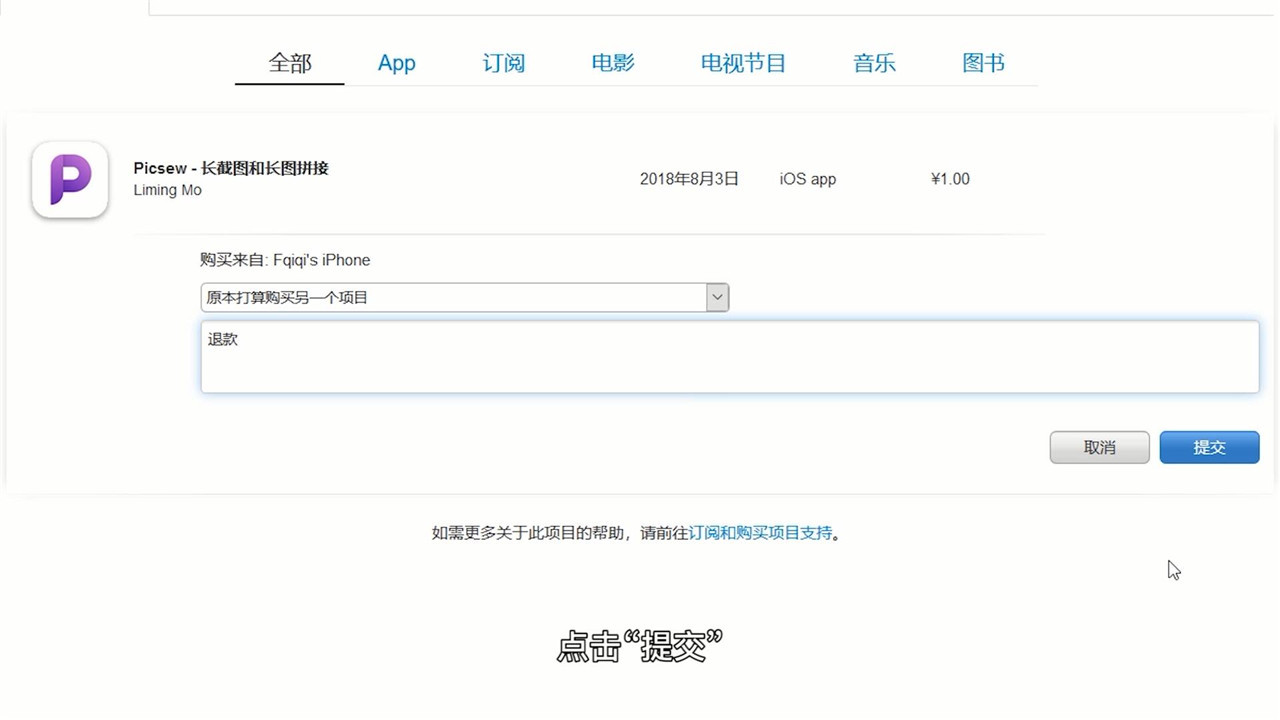Follow the 订阅和购买项目支持 link

click(760, 533)
